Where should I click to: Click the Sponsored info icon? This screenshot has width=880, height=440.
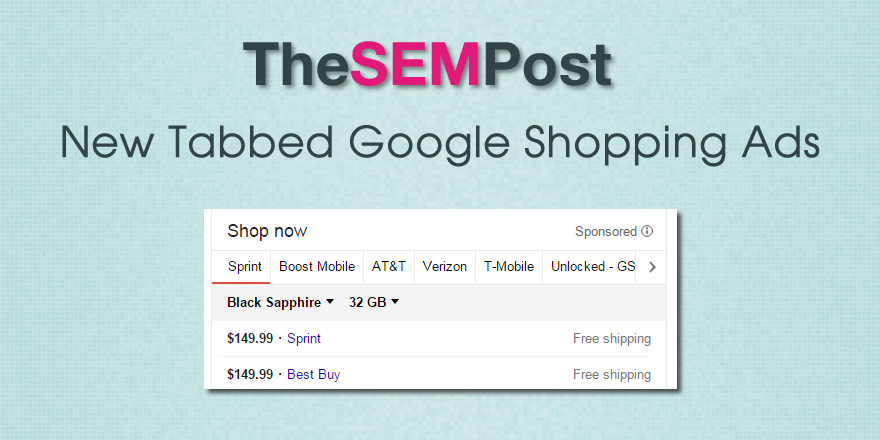647,232
